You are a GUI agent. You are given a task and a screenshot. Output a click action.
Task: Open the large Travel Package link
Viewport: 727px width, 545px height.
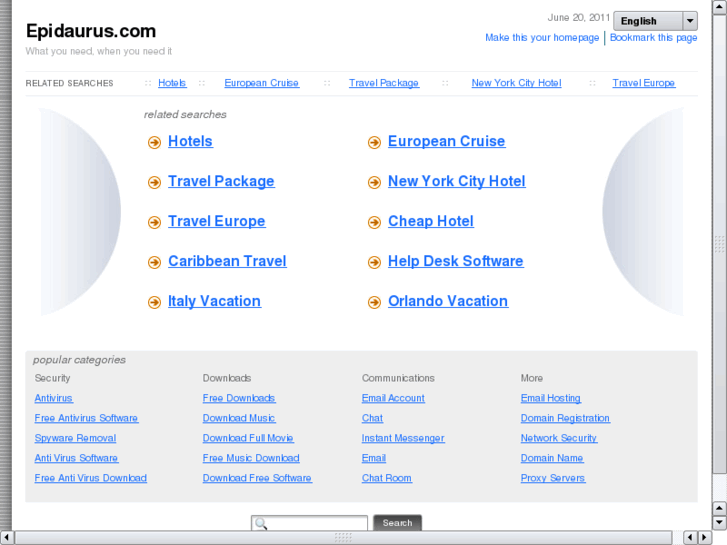click(x=221, y=181)
